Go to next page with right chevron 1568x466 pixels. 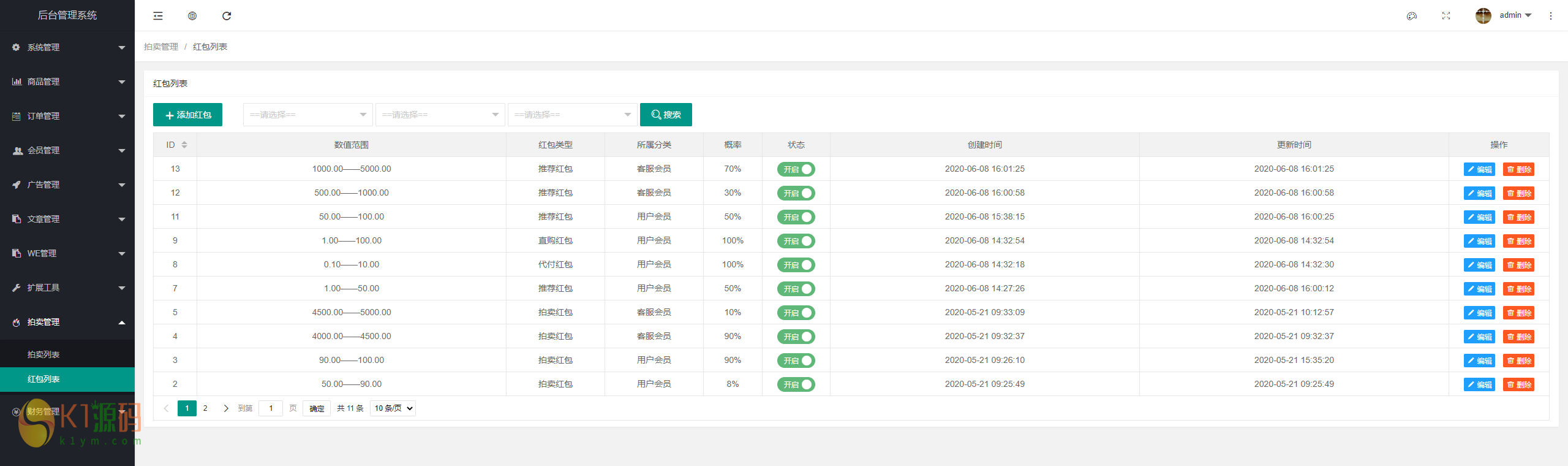click(x=226, y=408)
